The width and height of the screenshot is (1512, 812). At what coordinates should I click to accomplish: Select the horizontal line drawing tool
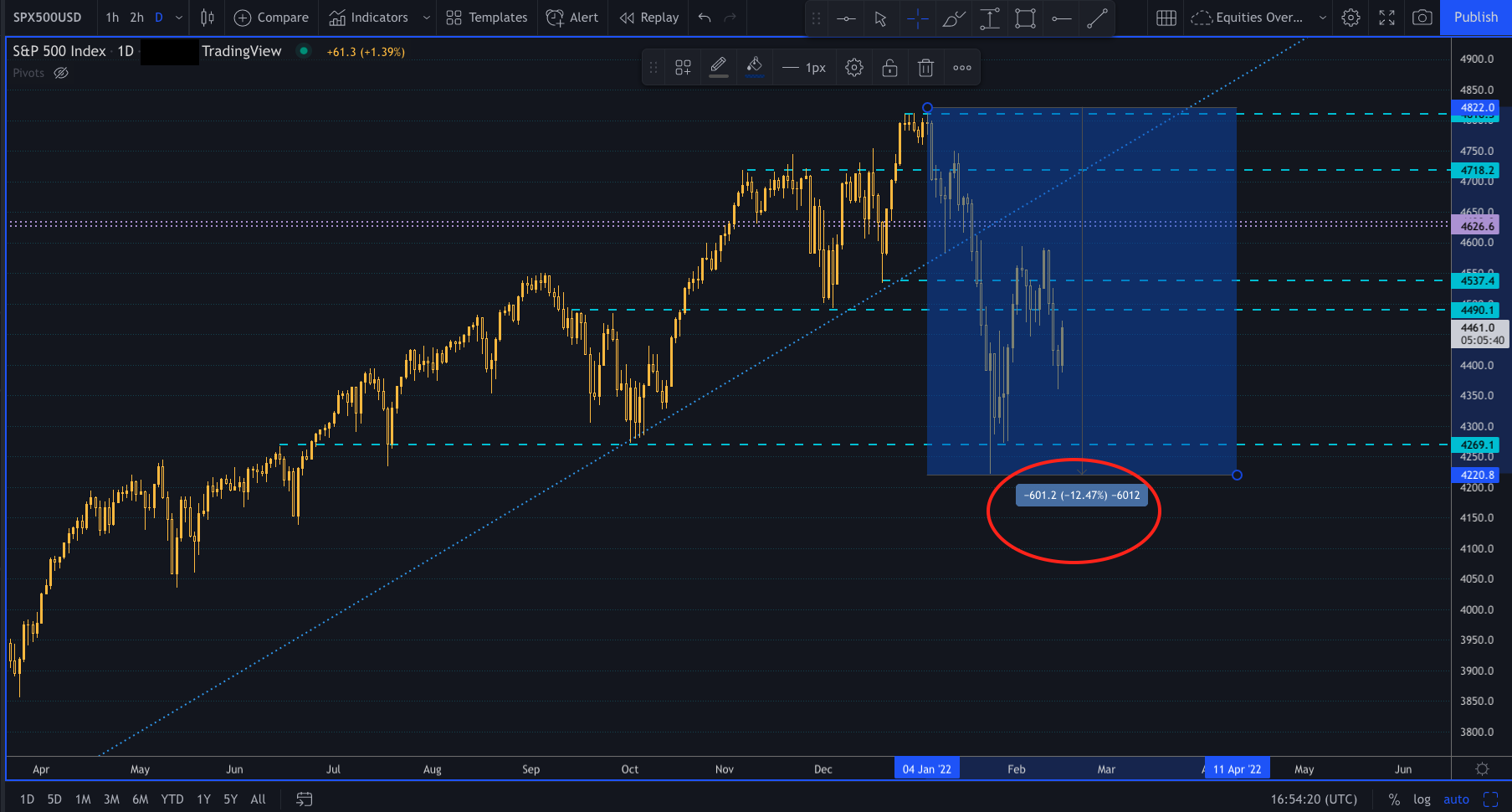[846, 18]
